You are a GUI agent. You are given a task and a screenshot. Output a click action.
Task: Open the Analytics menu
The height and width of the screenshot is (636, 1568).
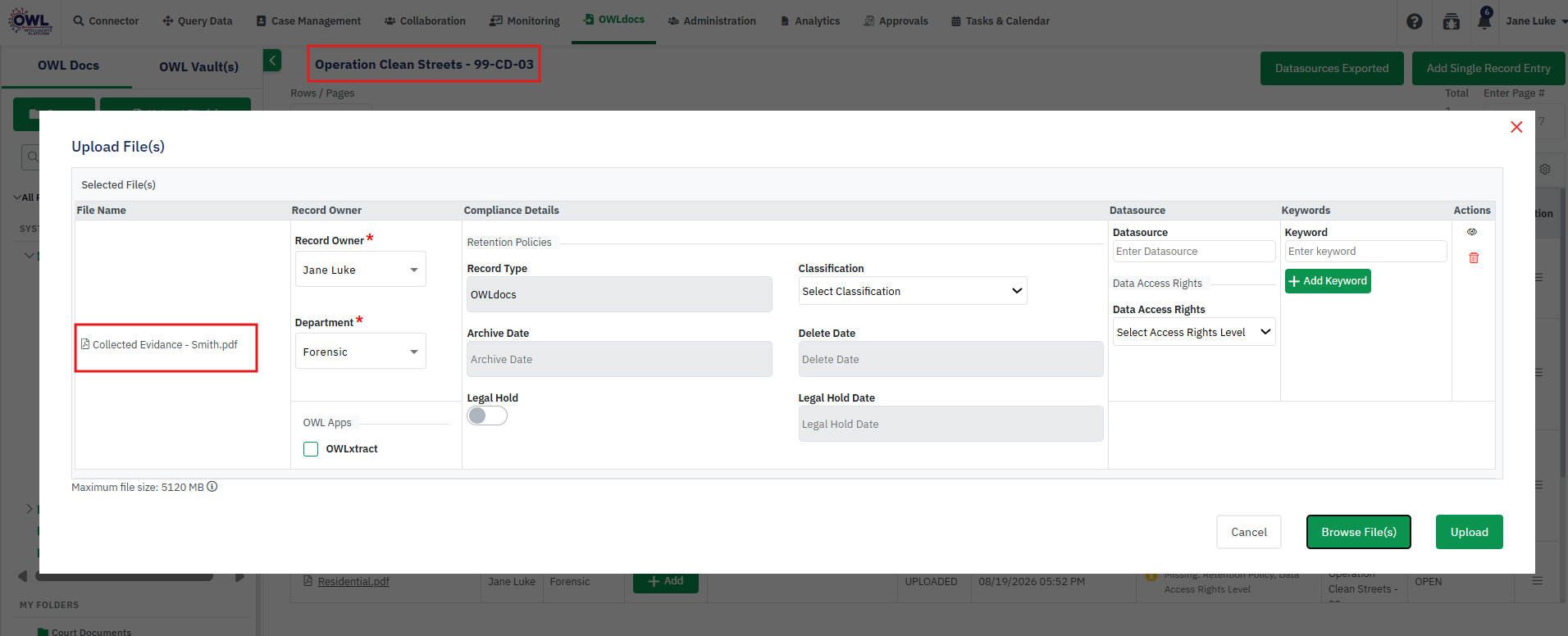pos(810,21)
